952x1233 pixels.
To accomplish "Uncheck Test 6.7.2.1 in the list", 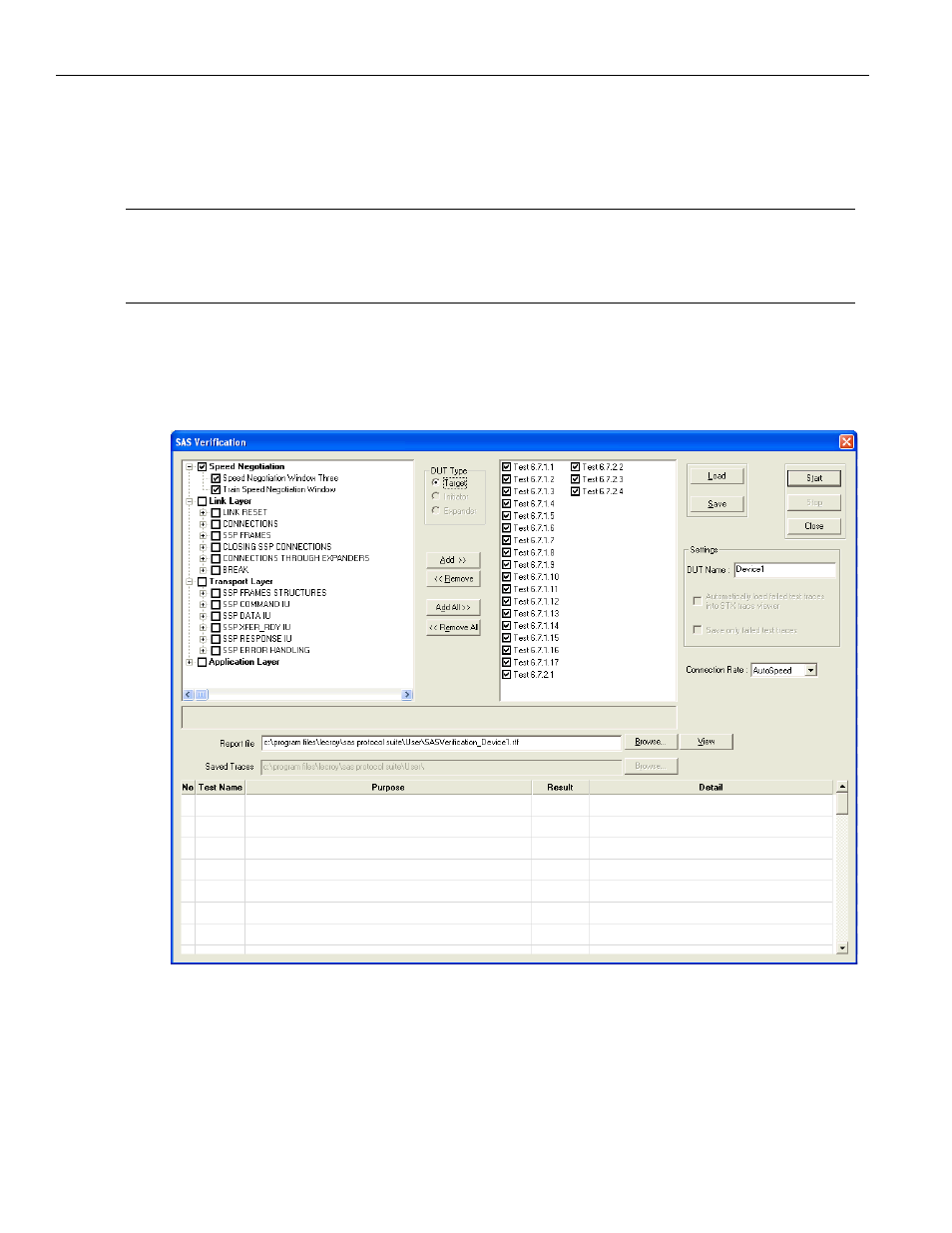I will (x=506, y=675).
